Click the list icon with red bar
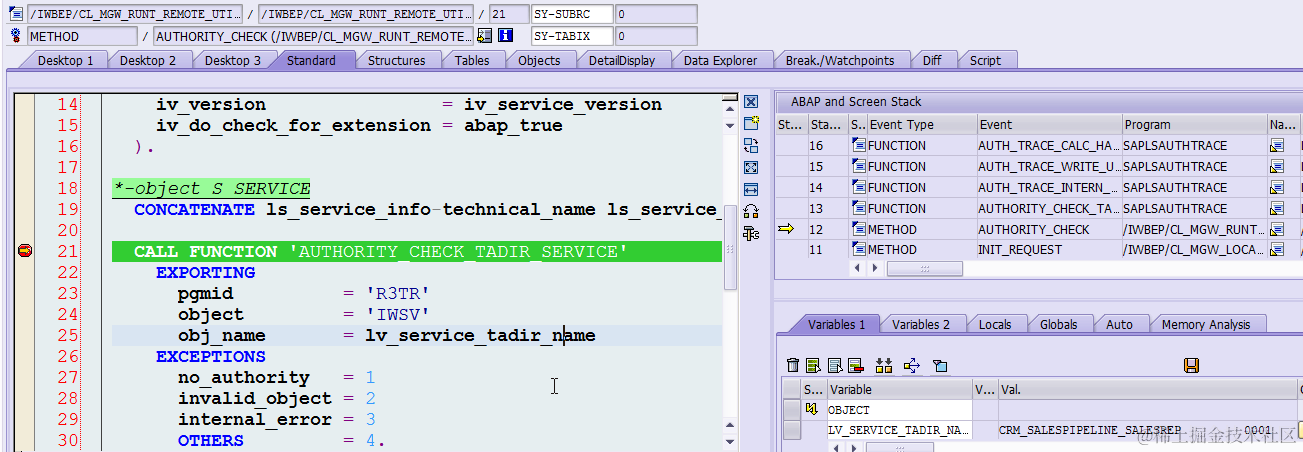 tap(855, 366)
